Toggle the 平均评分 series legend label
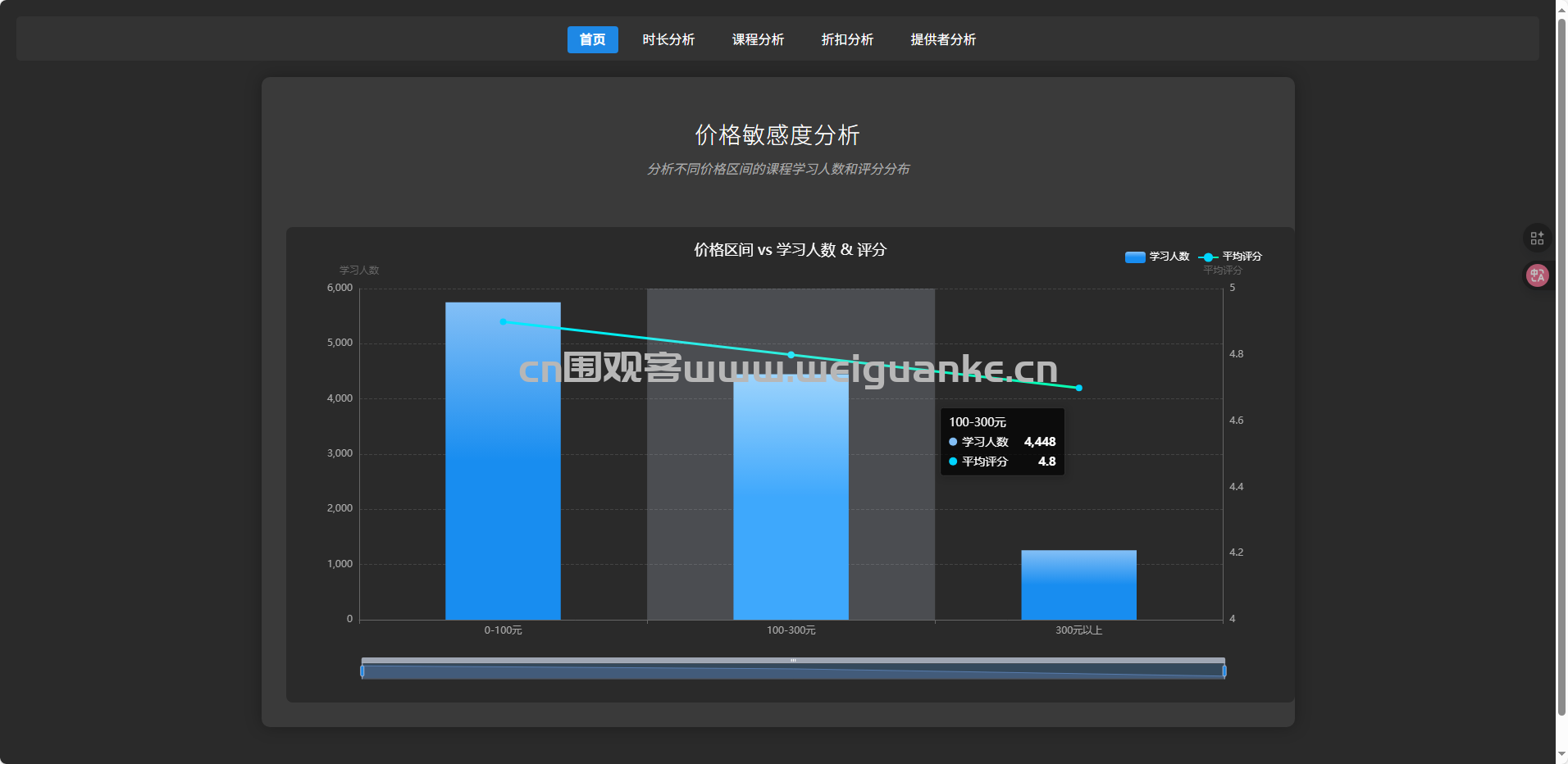 coord(1242,257)
